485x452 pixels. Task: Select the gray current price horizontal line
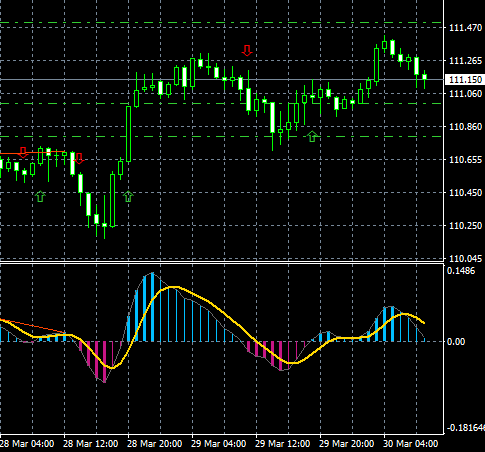(x=222, y=80)
